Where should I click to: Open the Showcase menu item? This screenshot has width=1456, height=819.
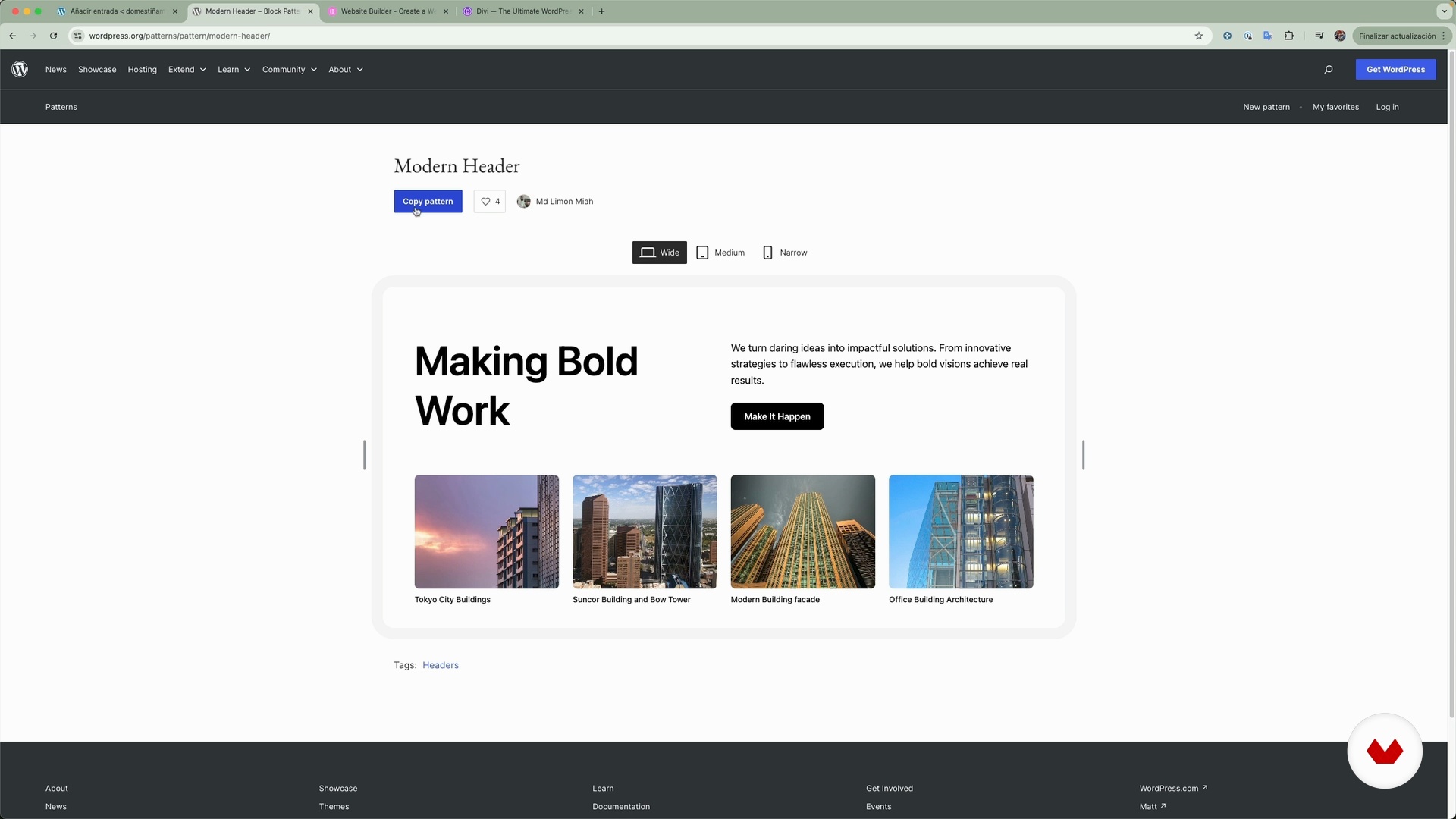tap(97, 69)
